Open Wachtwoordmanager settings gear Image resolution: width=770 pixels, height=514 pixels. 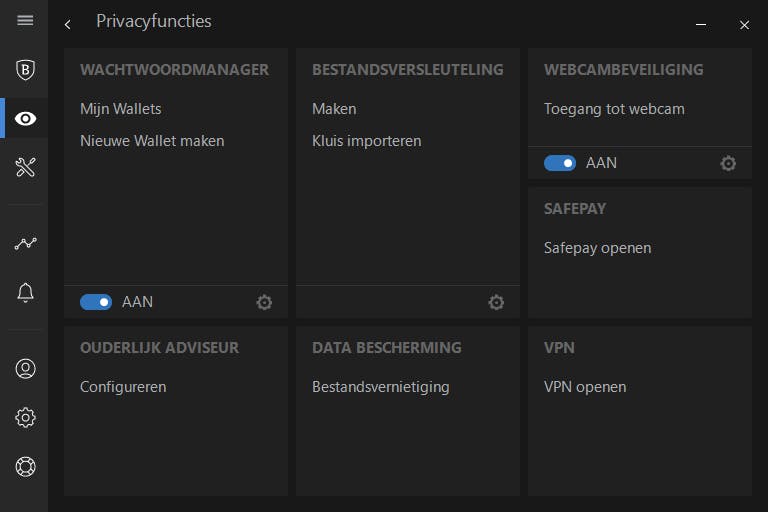pyautogui.click(x=264, y=302)
